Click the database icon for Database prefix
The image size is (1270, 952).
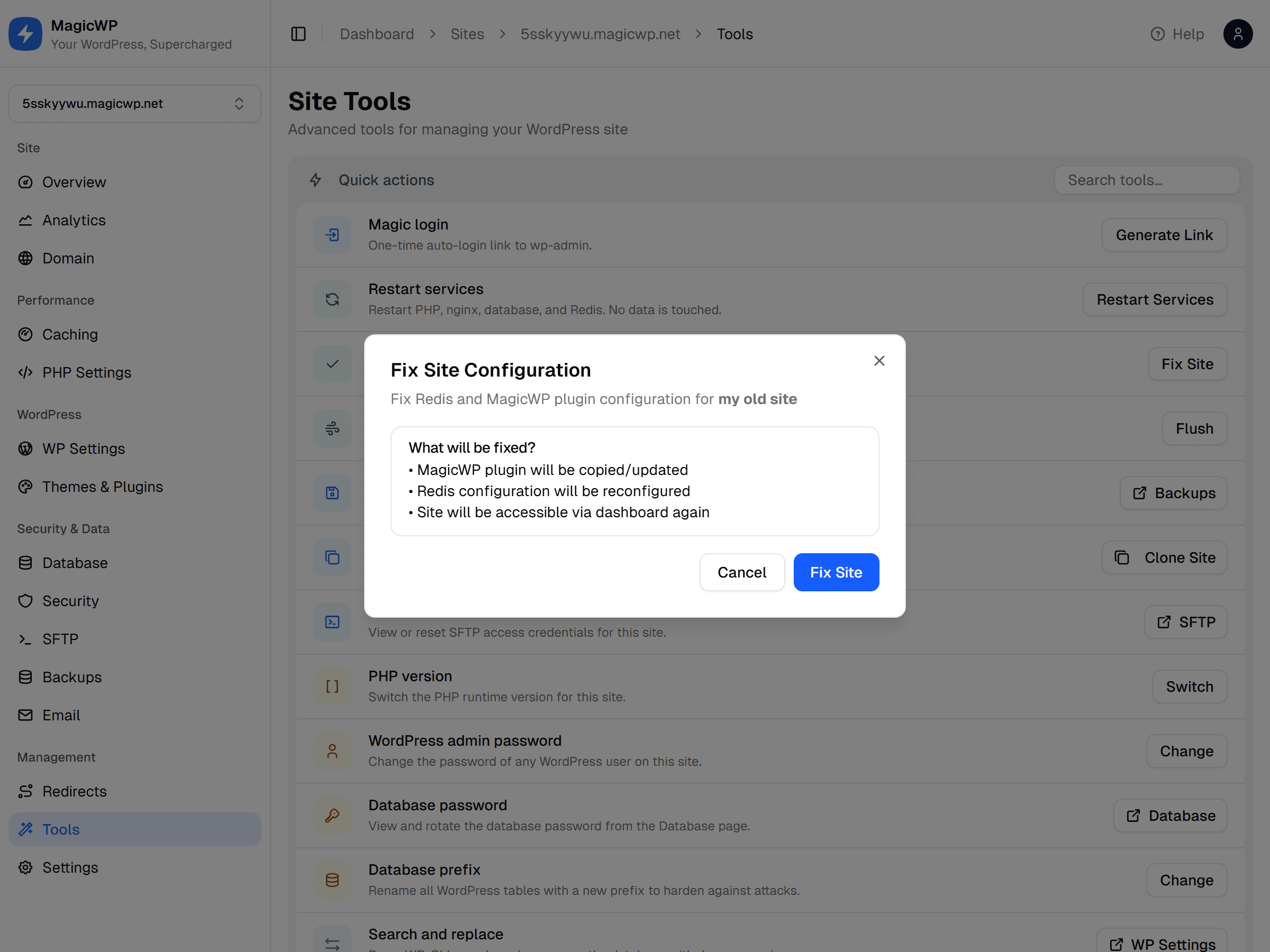pos(332,880)
